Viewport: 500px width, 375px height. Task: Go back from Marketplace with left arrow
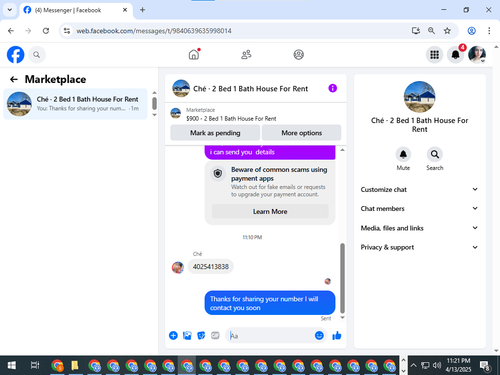[x=14, y=79]
